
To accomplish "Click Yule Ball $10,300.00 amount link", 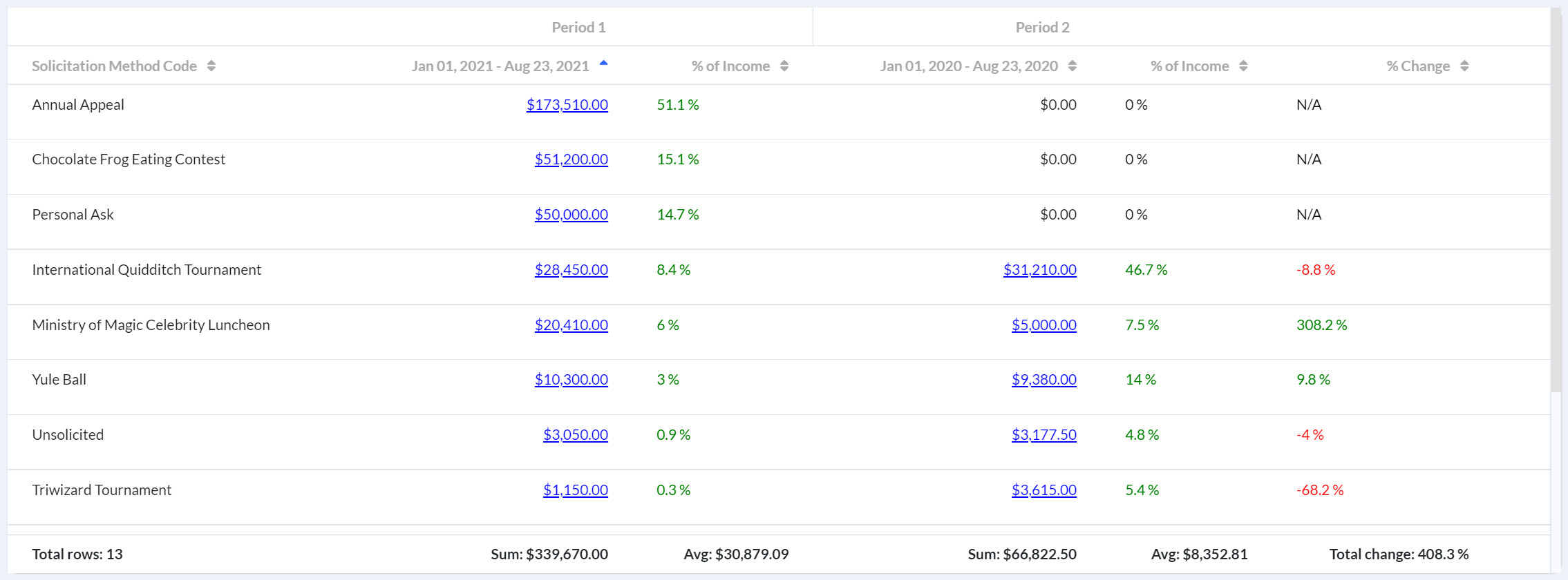I will click(571, 380).
